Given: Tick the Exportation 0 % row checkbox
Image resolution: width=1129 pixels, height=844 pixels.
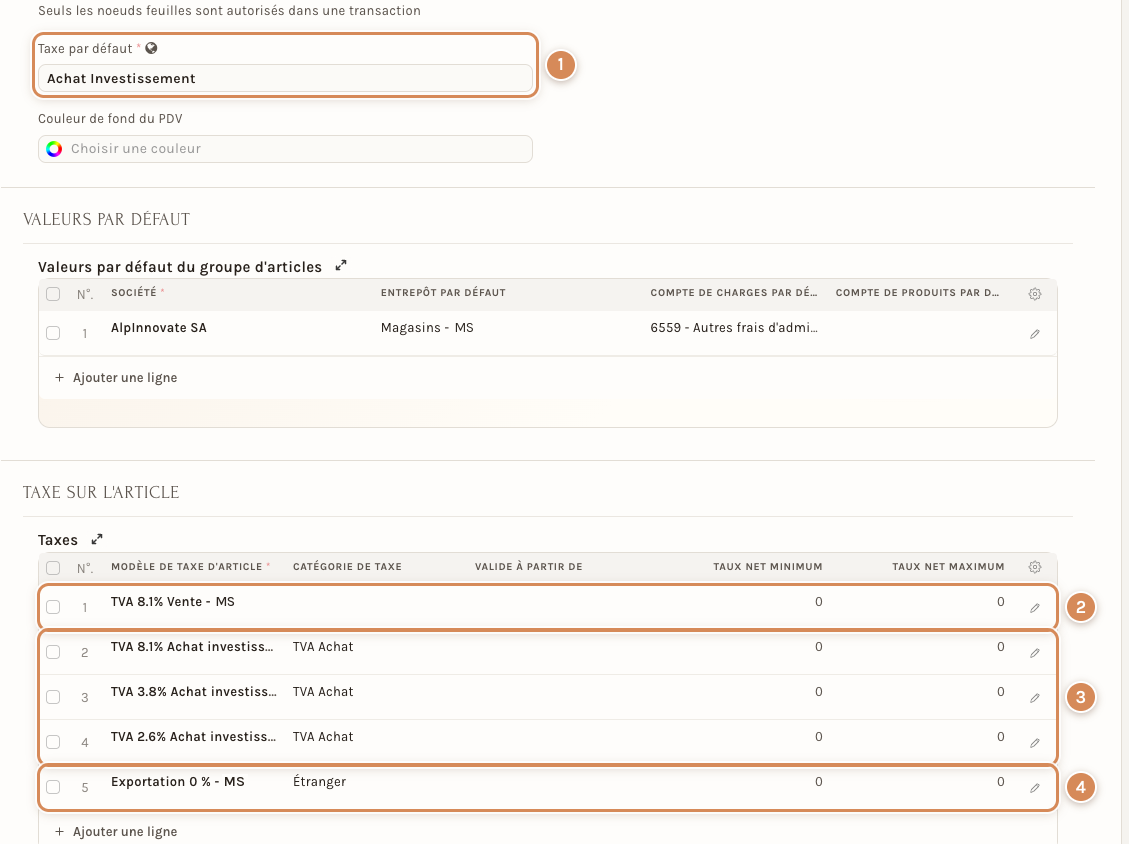Looking at the screenshot, I should [x=53, y=787].
